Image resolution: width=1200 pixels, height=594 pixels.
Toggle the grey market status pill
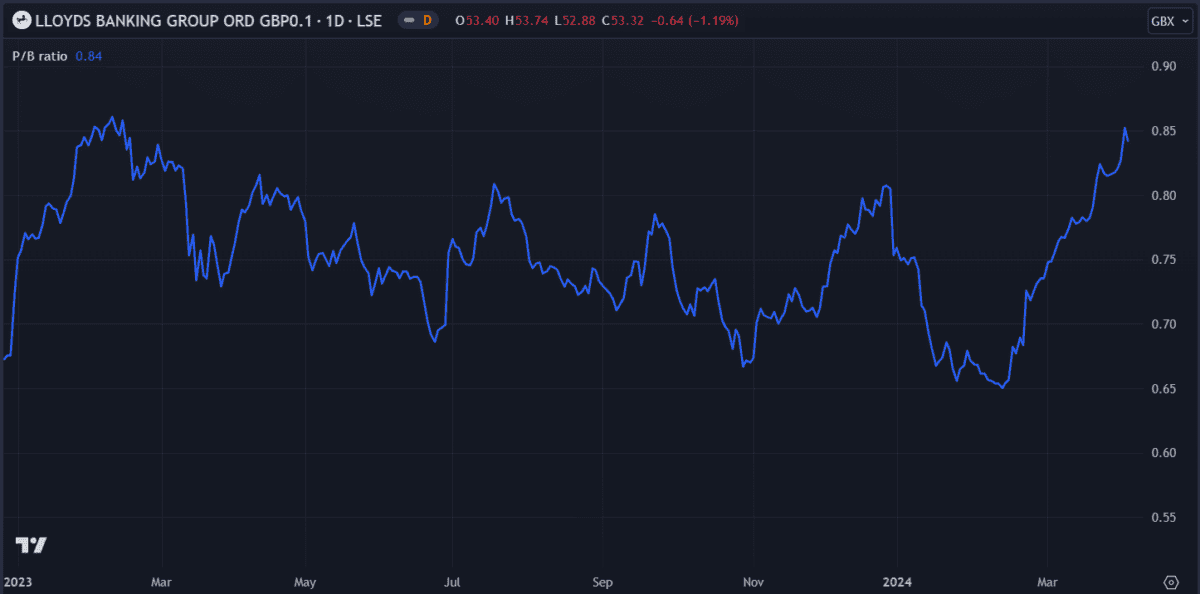408,20
